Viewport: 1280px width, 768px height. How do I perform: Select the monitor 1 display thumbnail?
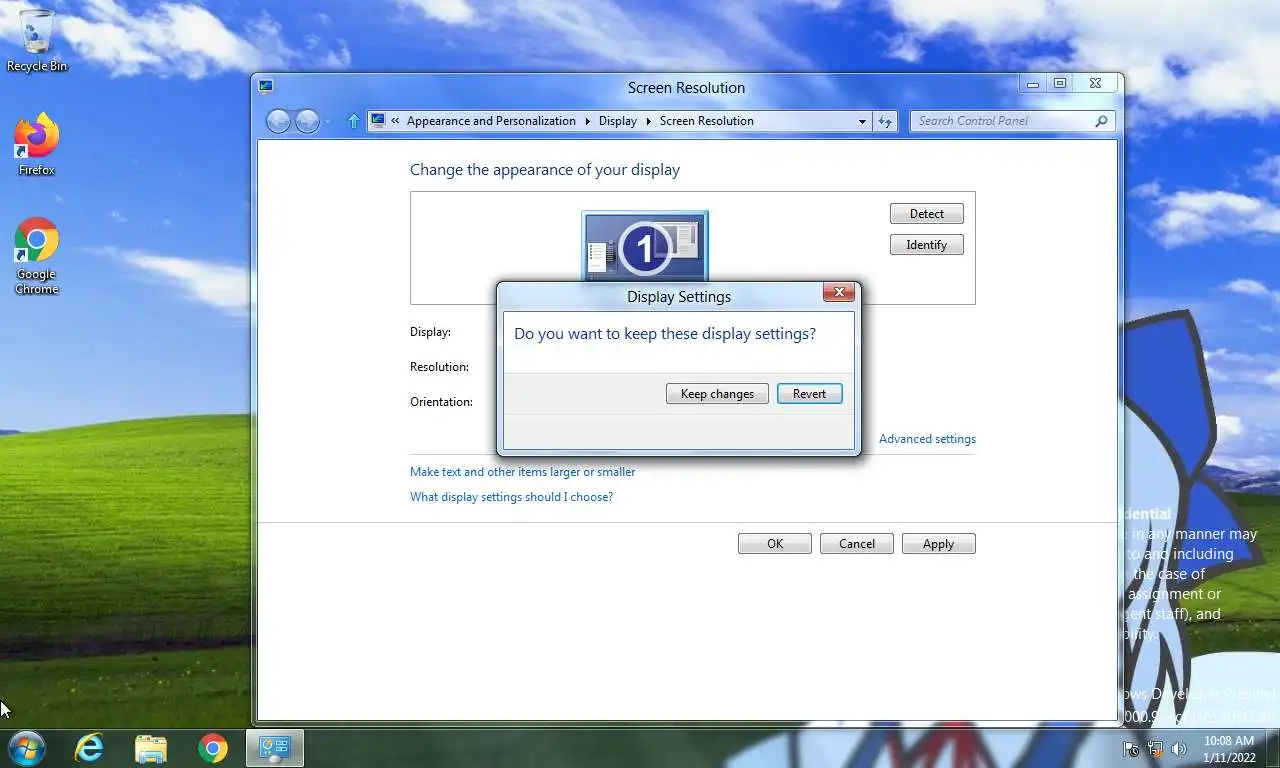point(645,246)
